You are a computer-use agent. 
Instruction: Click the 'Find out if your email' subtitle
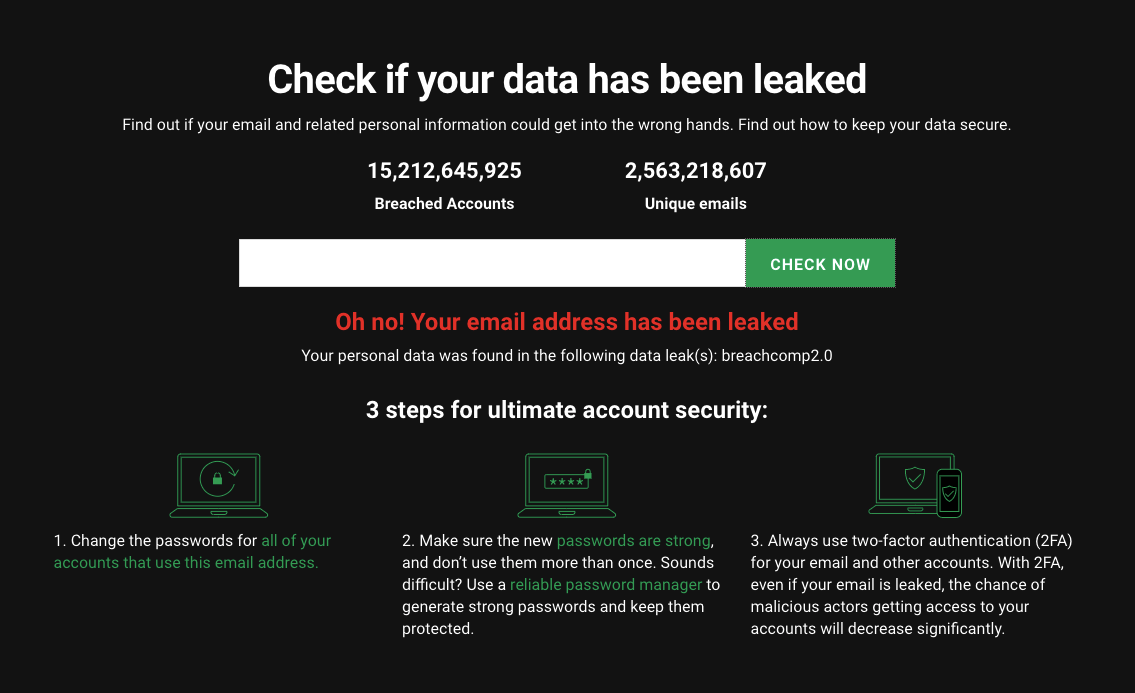click(567, 125)
